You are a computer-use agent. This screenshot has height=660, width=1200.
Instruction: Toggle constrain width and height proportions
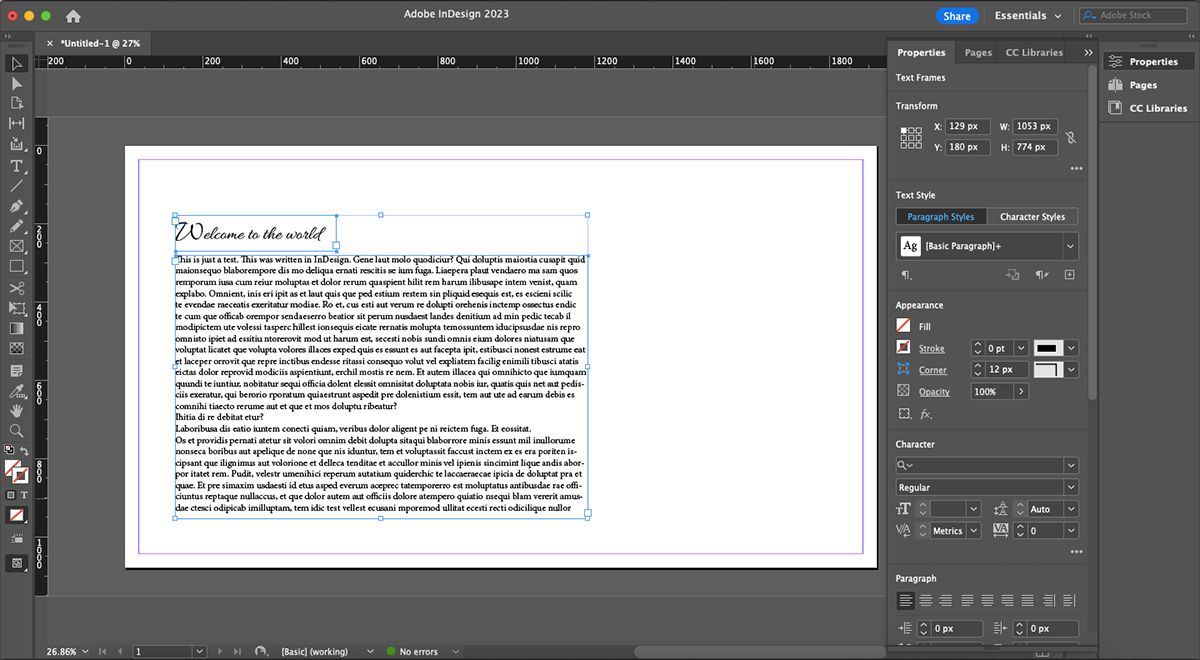1071,137
